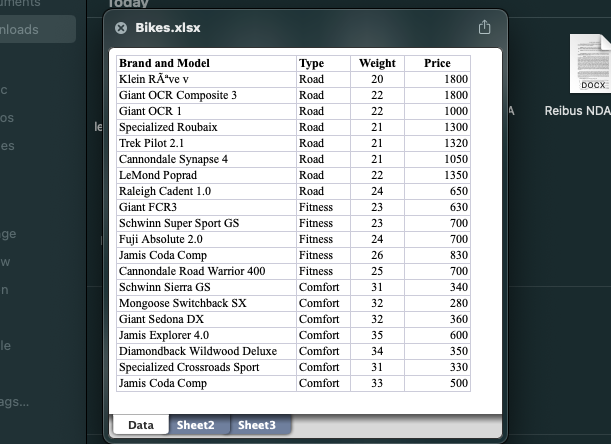The width and height of the screenshot is (611, 444).
Task: Switch to the Sheet2 tab
Action: pyautogui.click(x=195, y=425)
